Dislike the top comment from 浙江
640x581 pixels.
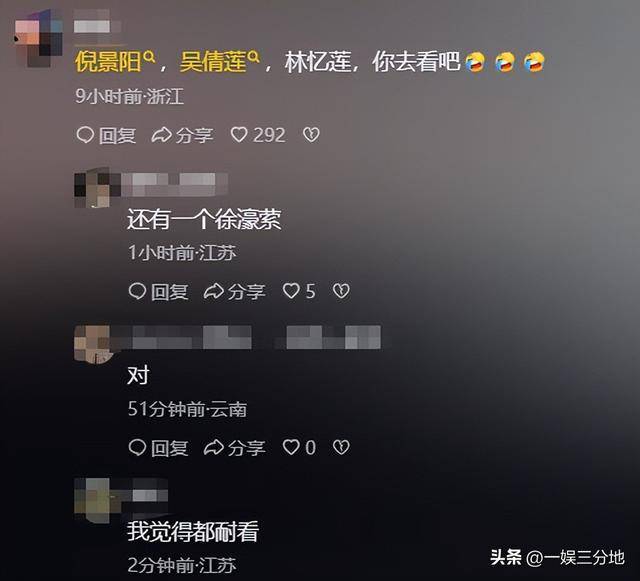click(x=311, y=135)
